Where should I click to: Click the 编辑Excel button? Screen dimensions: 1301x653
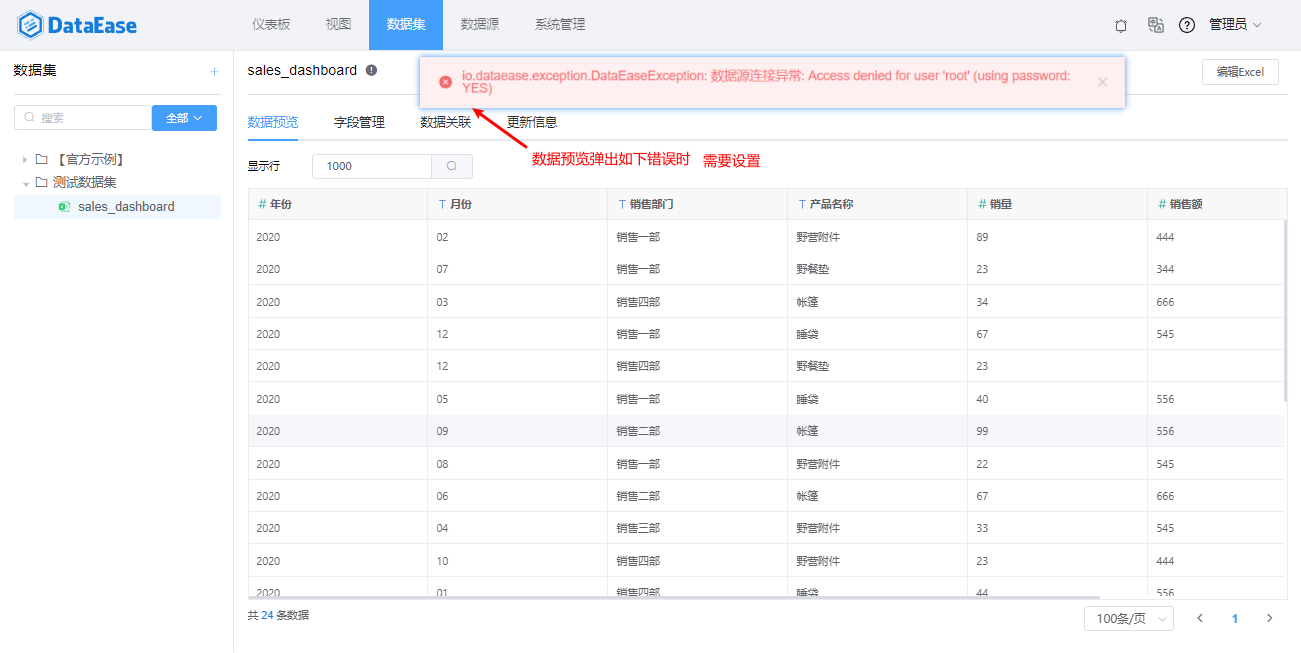click(1239, 72)
